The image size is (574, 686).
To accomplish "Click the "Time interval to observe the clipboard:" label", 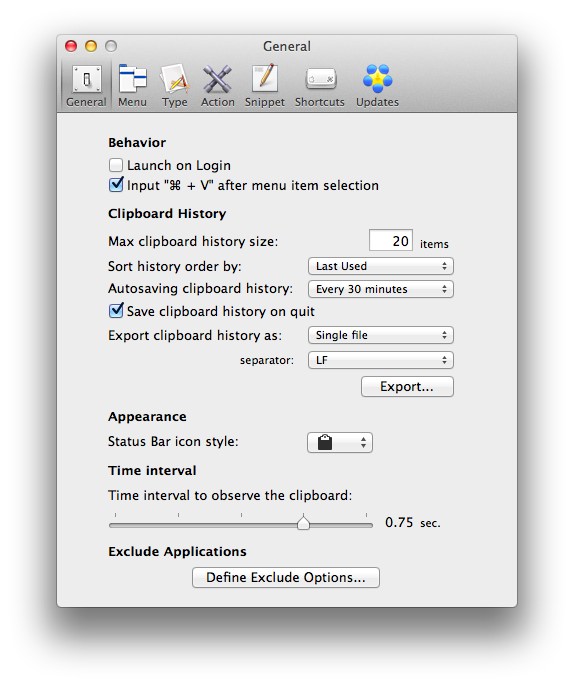I will tap(230, 495).
